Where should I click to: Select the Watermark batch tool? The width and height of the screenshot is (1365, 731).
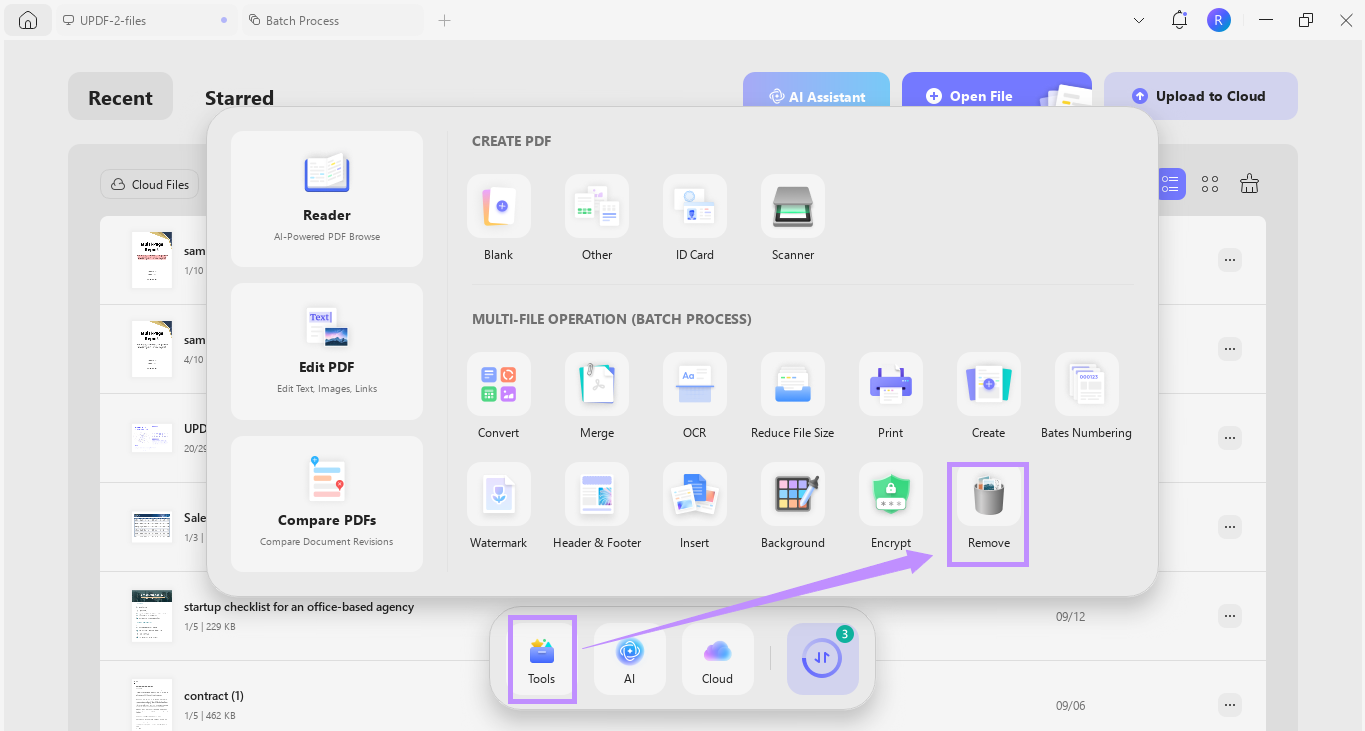tap(498, 505)
